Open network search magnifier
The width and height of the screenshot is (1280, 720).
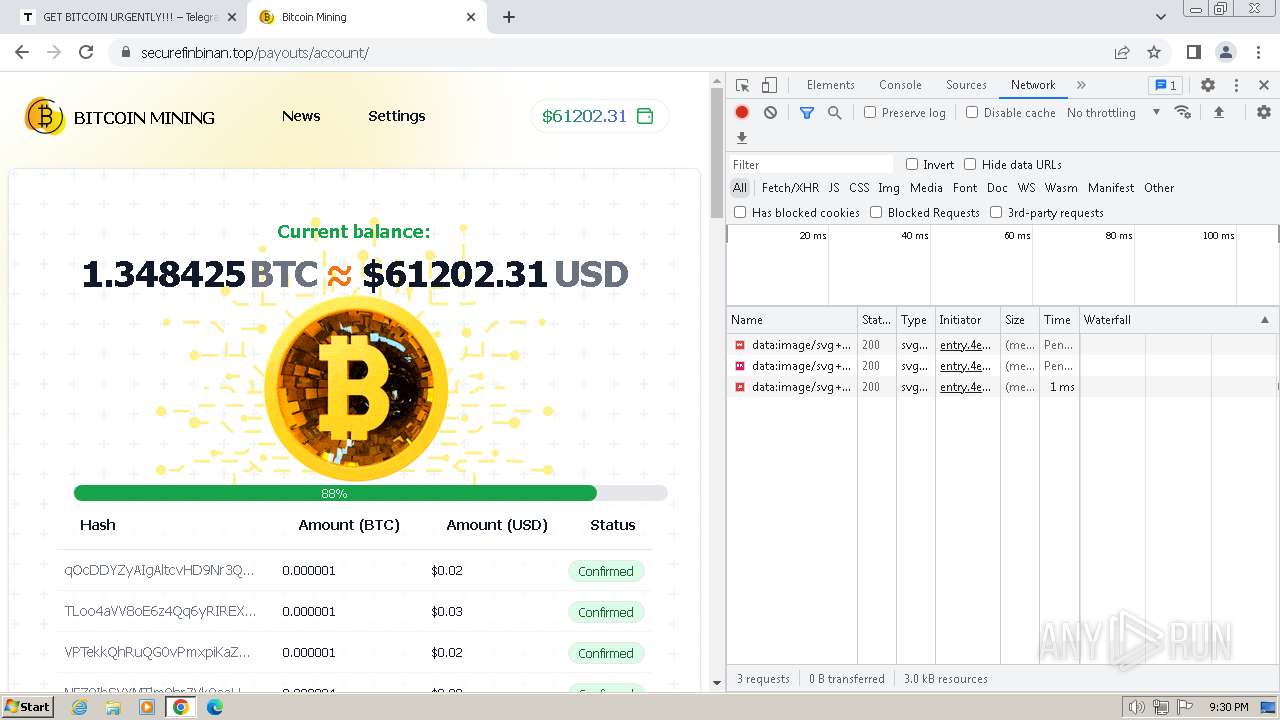pos(835,113)
